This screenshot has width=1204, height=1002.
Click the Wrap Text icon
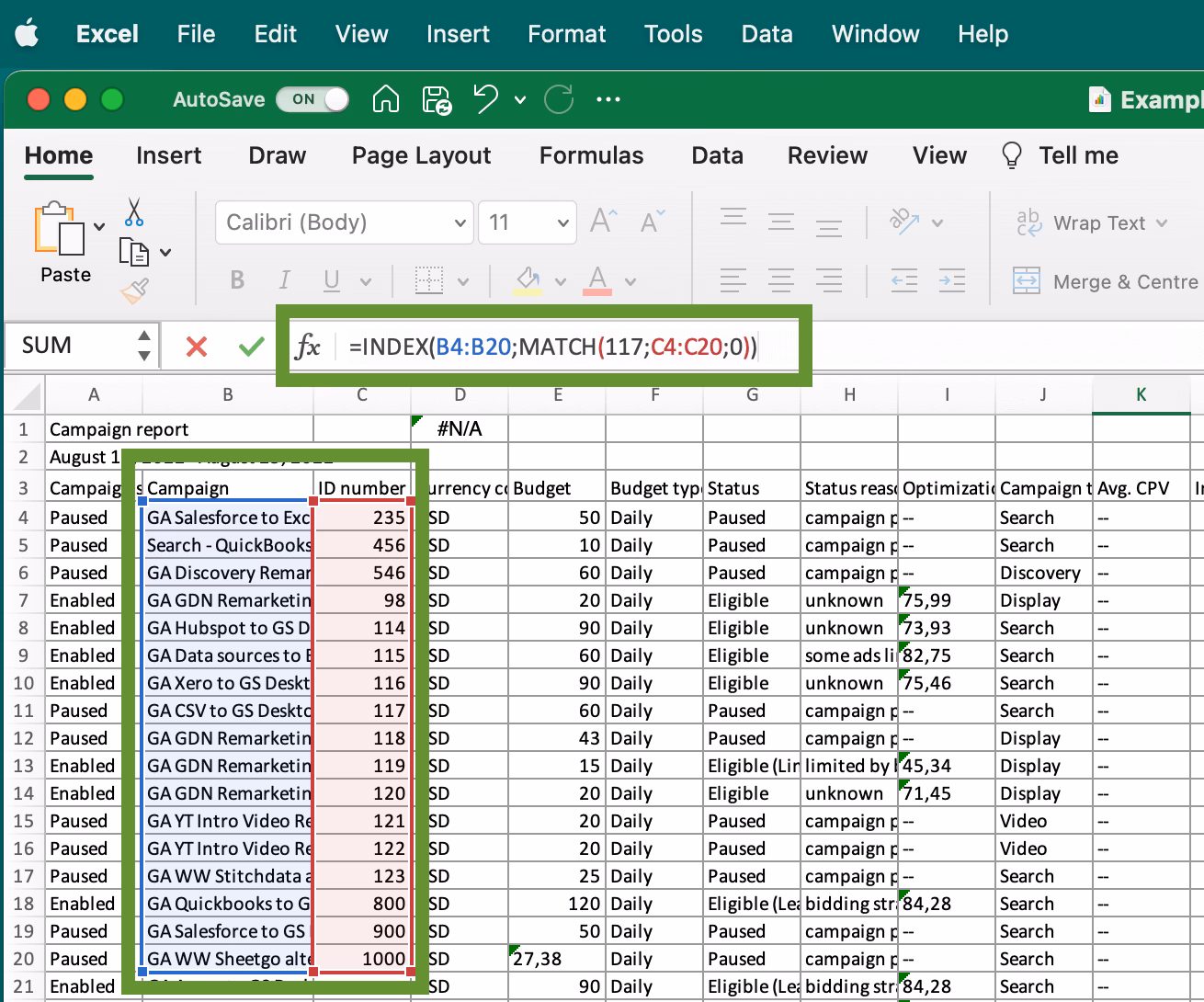(1028, 222)
